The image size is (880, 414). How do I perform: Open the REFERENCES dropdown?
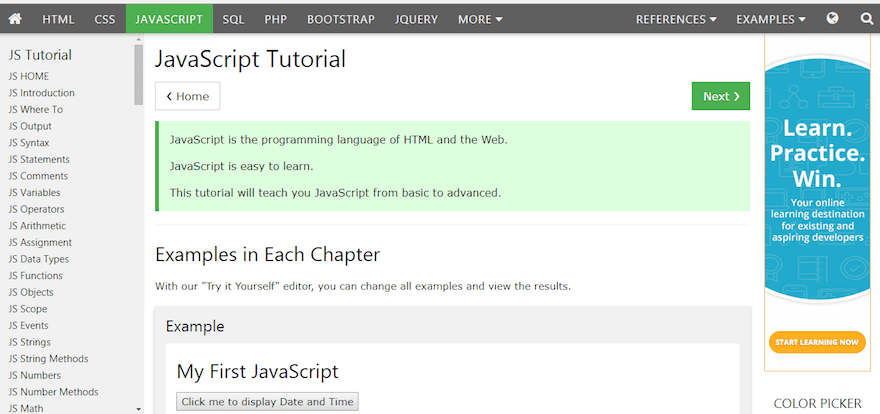tap(676, 18)
